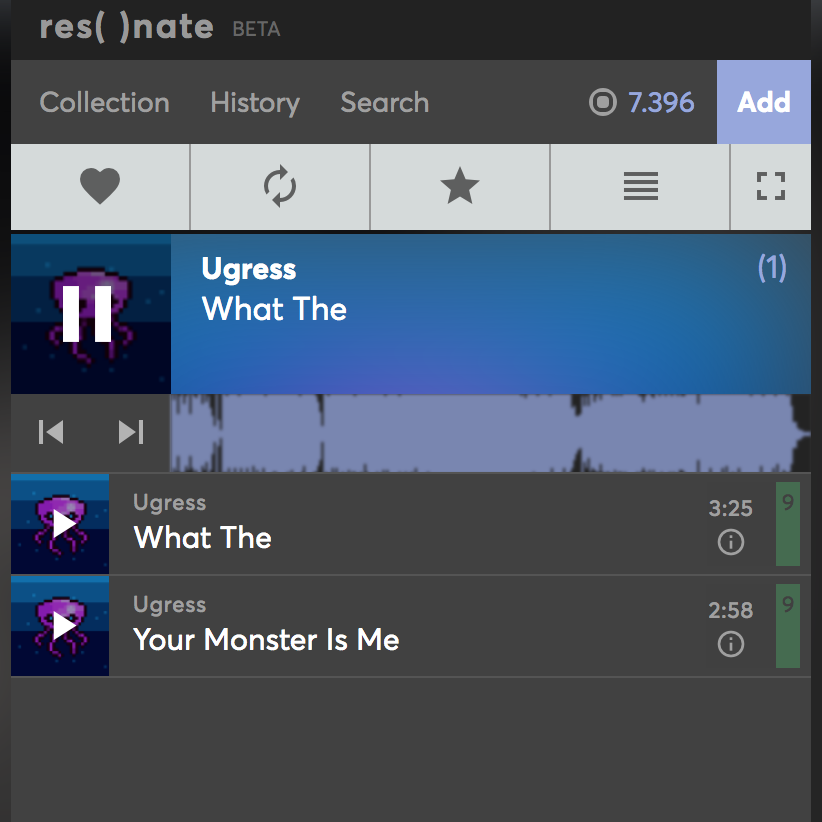This screenshot has height=822, width=822.
Task: Skip to the previous track
Action: pos(50,432)
